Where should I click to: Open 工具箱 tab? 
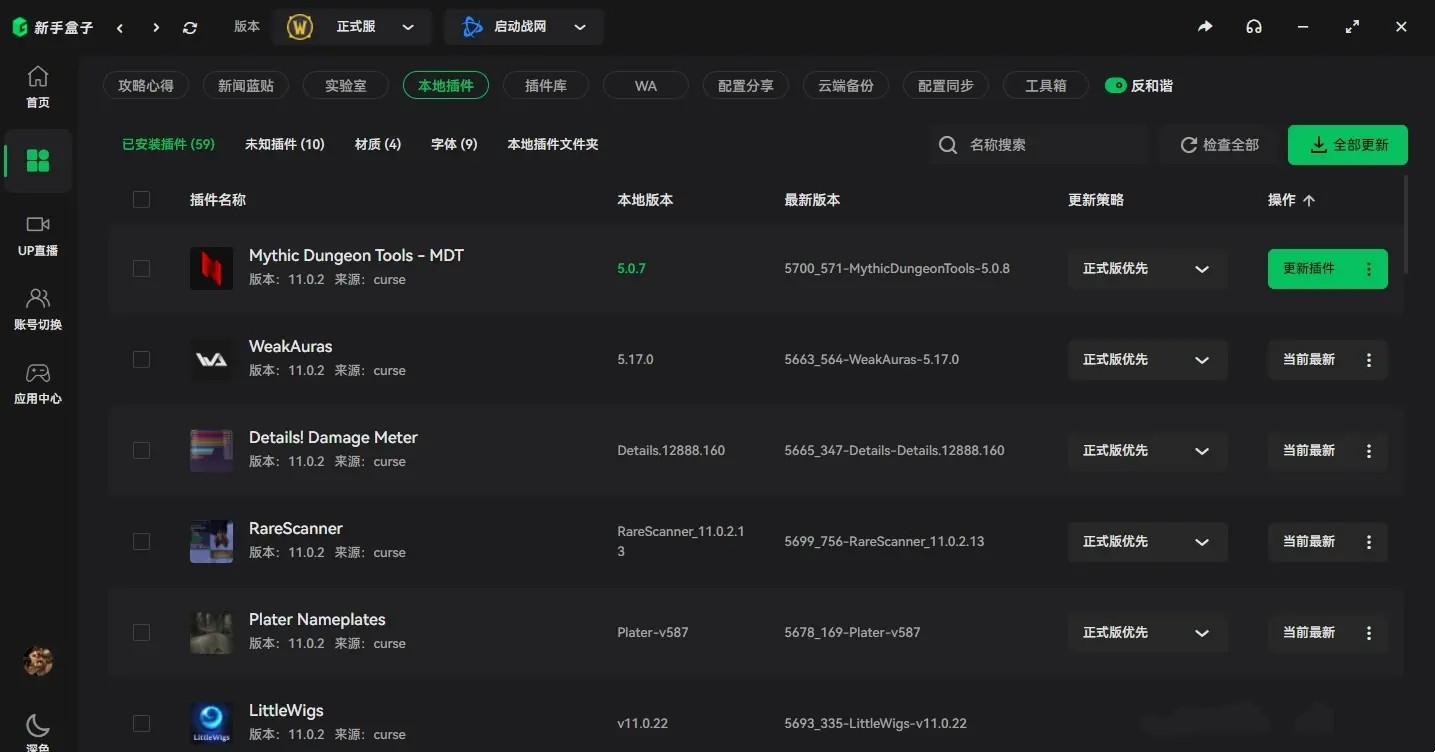click(1046, 86)
